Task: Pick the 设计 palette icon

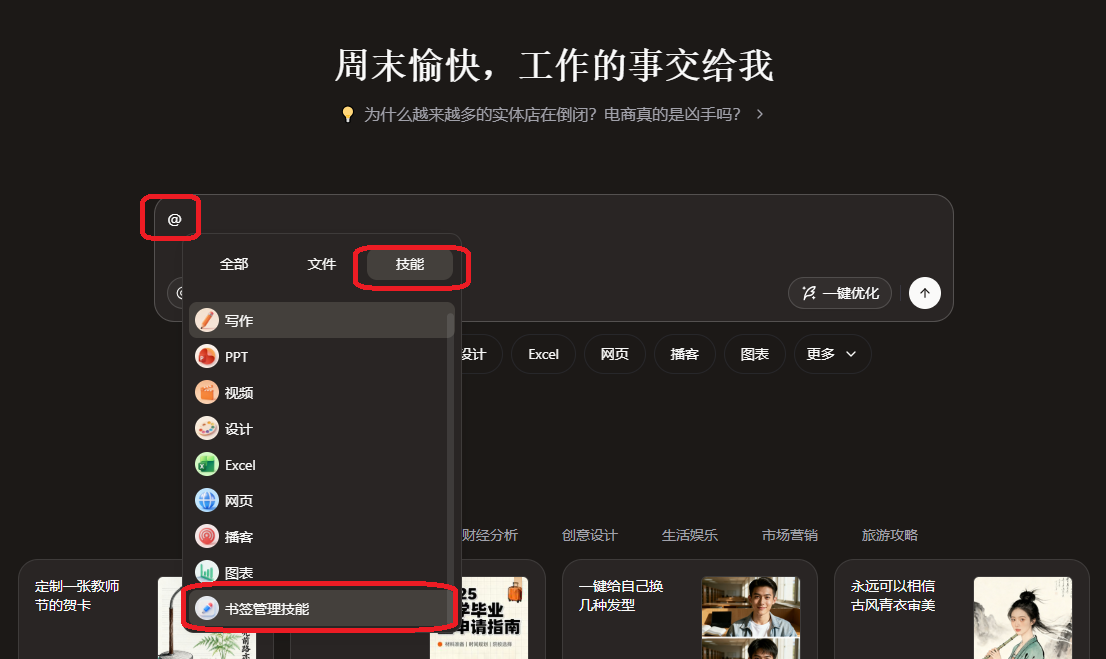Action: point(207,429)
